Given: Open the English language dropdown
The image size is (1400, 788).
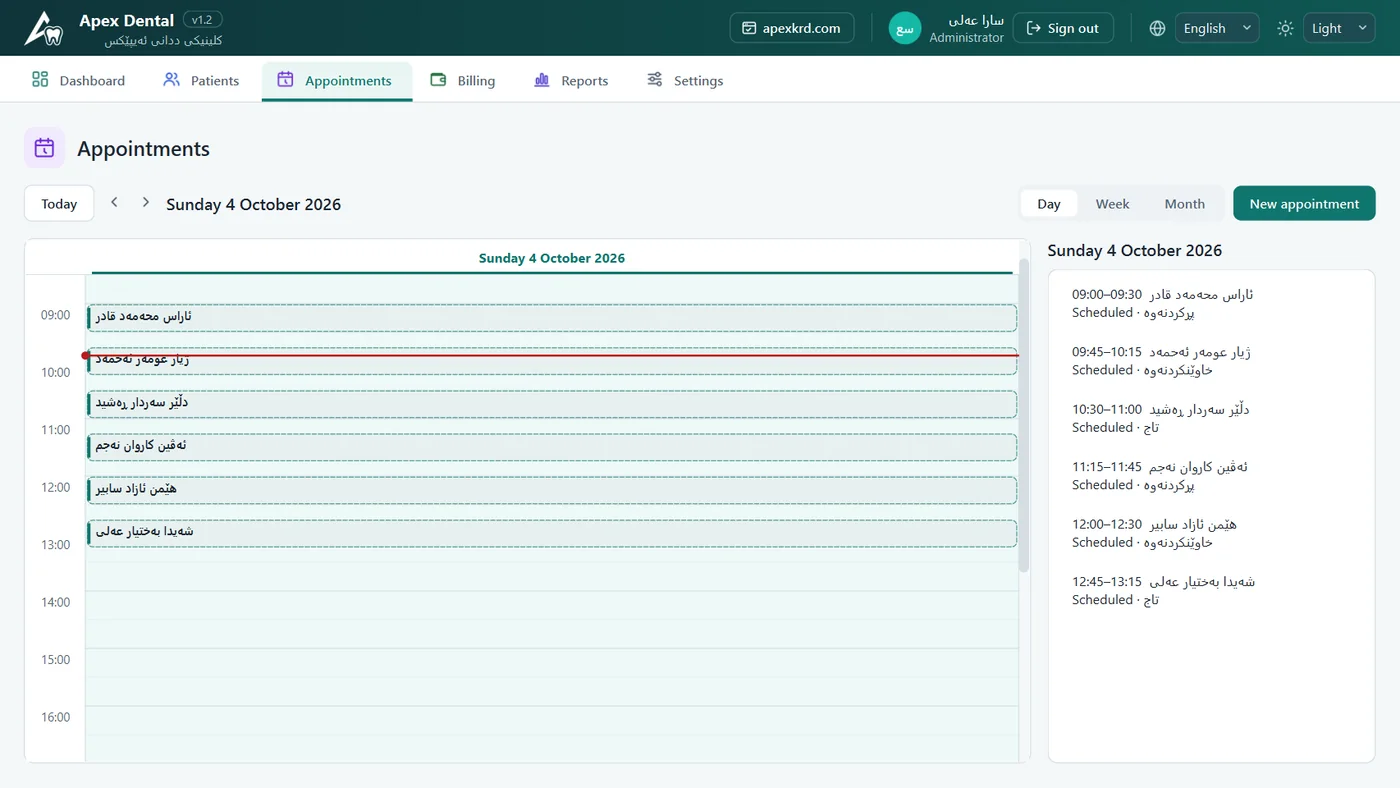Looking at the screenshot, I should click(x=1217, y=28).
